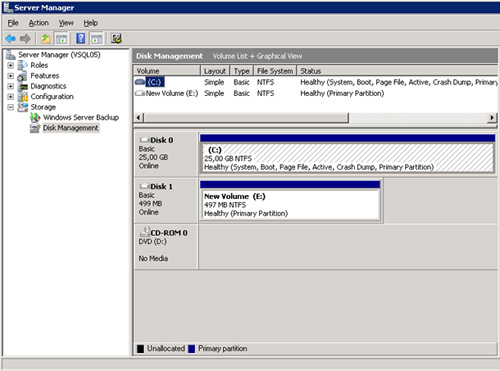The image size is (500, 371).
Task: Click the Disk 0 drive icon
Action: click(x=145, y=140)
